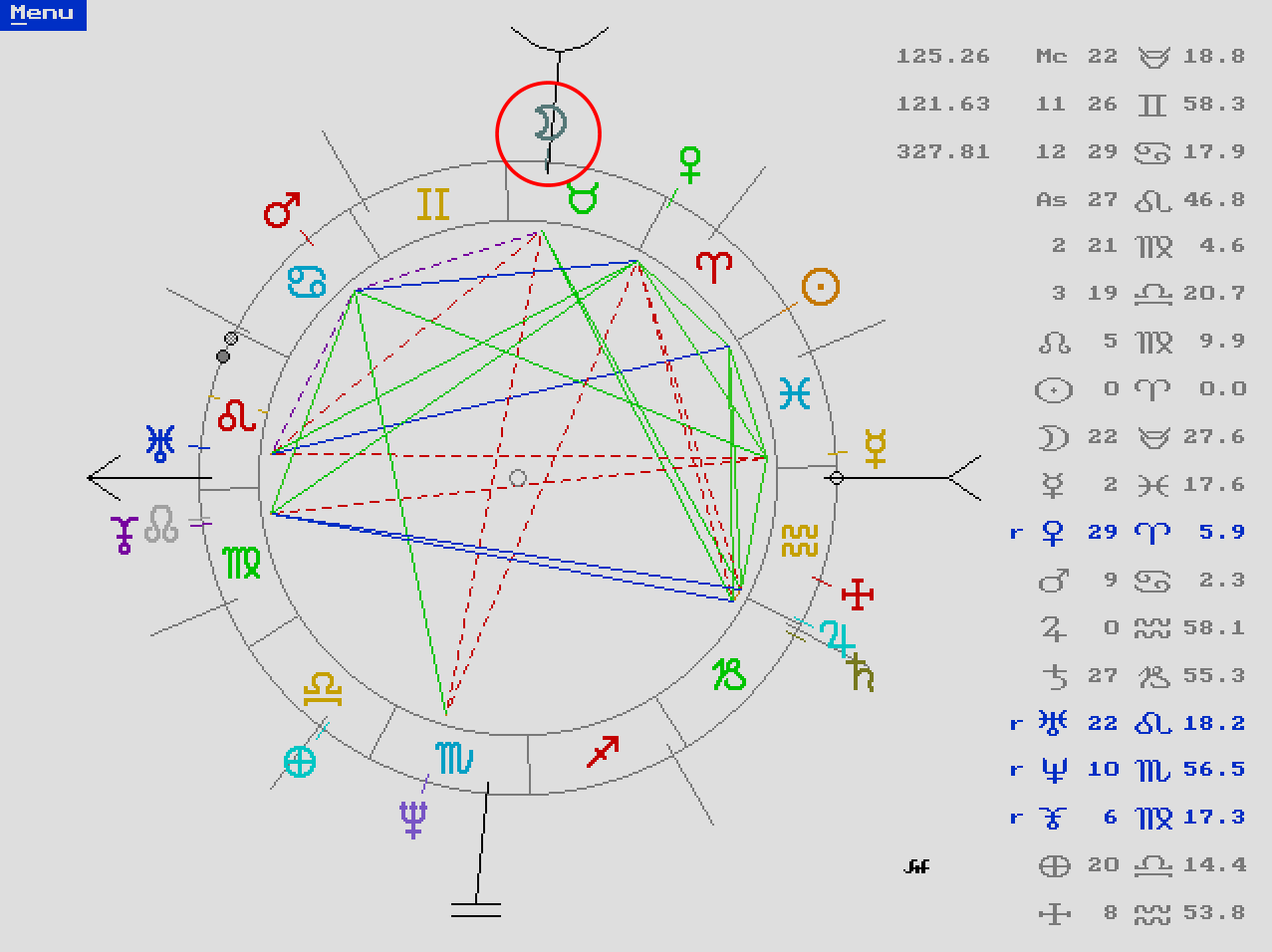Select the green Venus symbol on wheel

click(x=689, y=164)
